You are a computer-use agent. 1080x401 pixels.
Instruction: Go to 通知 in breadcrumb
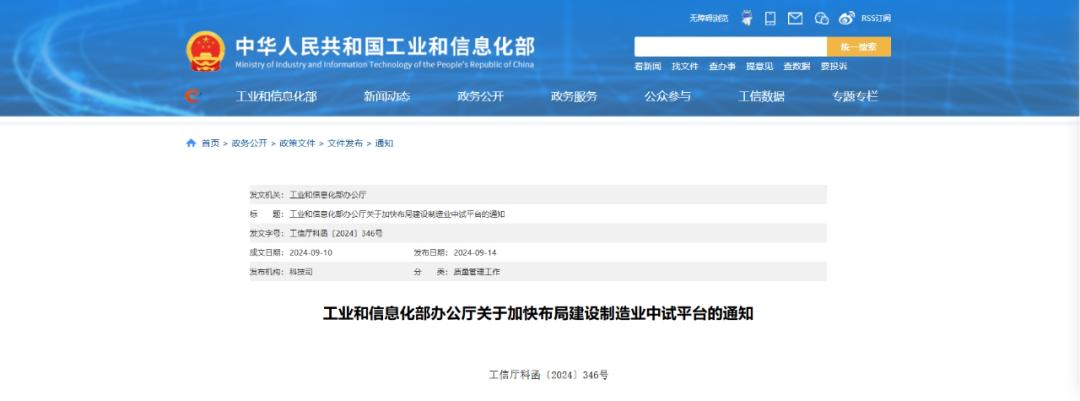point(384,143)
